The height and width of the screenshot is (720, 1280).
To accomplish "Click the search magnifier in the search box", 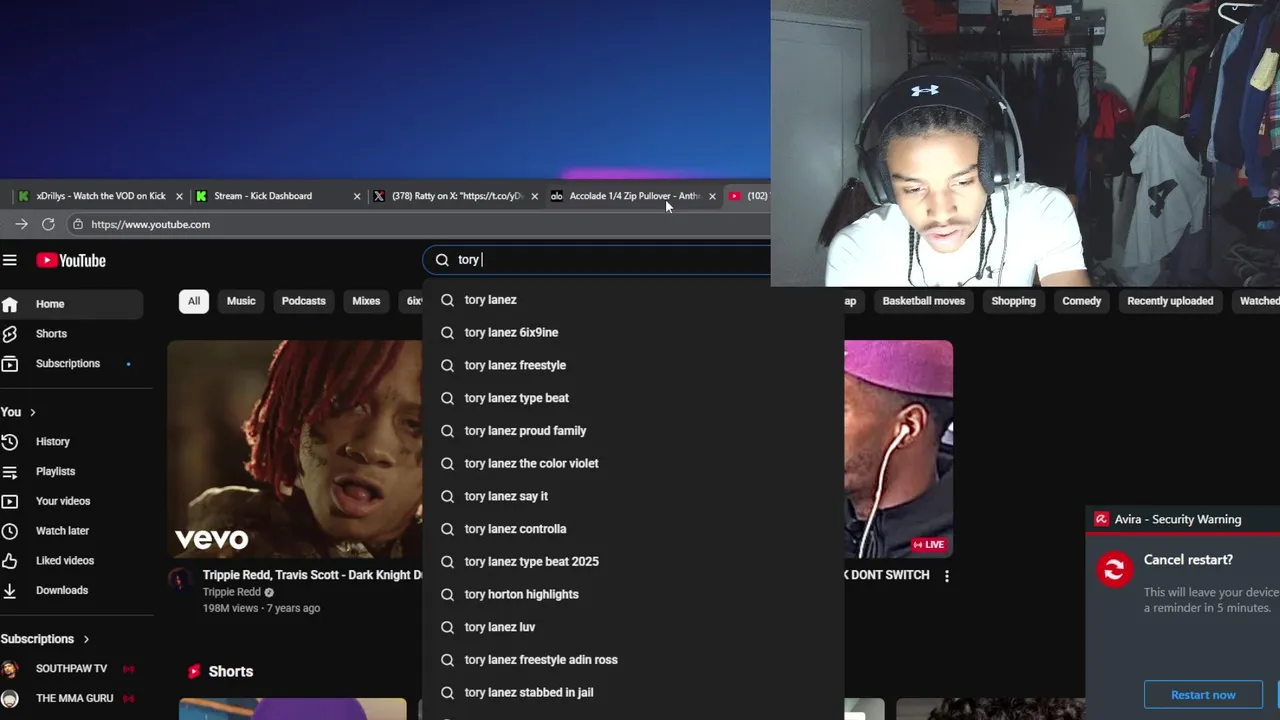I will click(442, 260).
